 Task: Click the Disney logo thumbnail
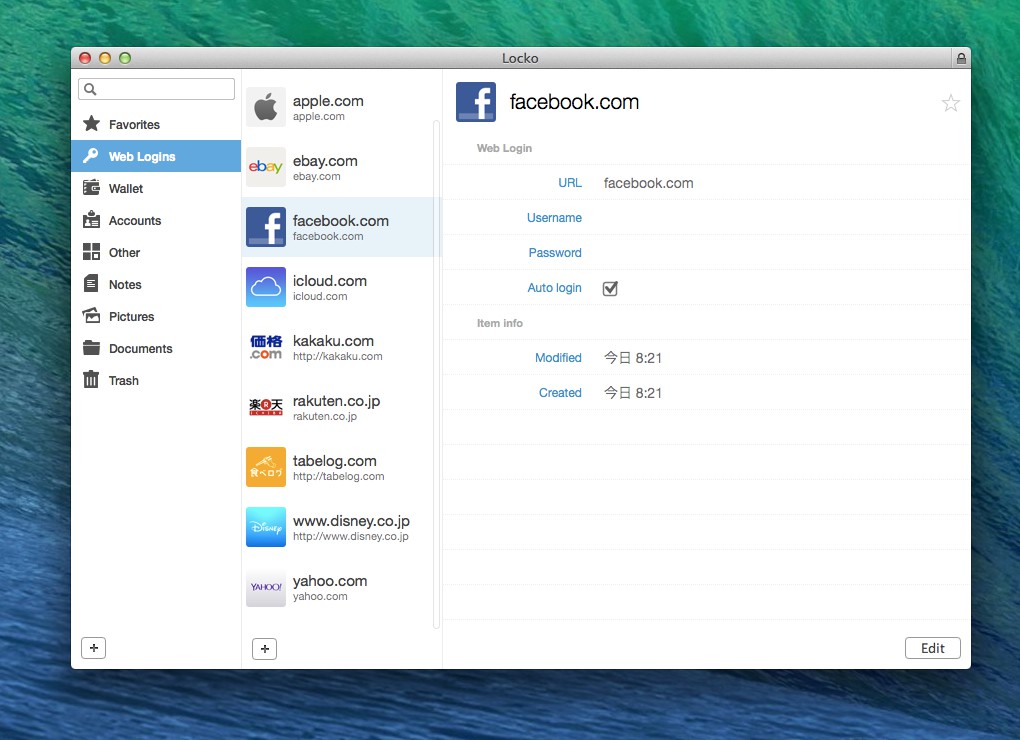pyautogui.click(x=265, y=527)
